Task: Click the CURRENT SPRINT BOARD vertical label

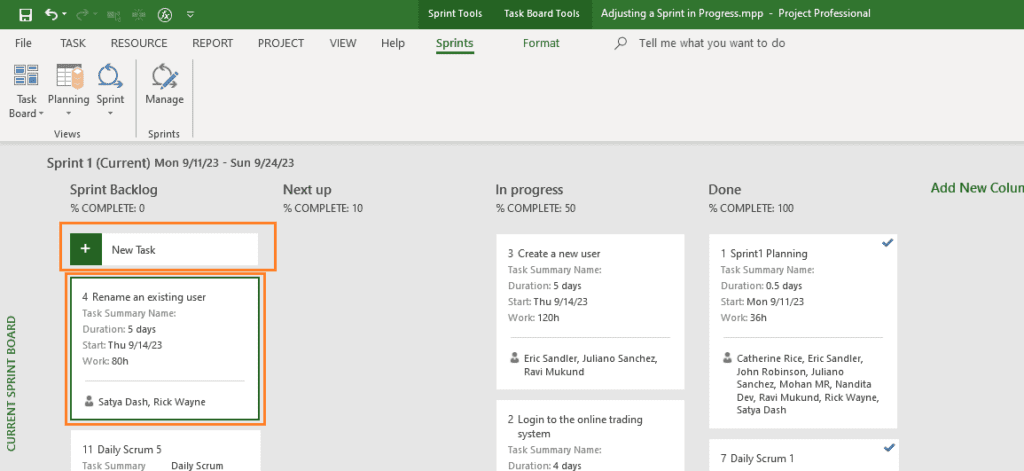Action: pos(11,384)
